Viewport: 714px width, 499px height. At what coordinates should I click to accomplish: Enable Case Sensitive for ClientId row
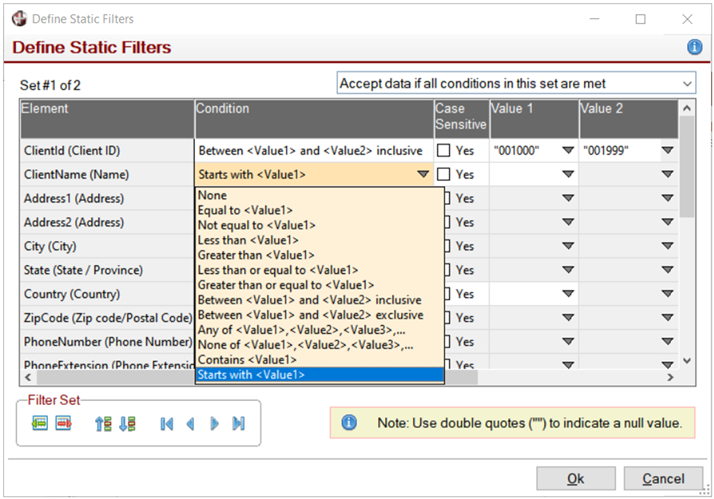[443, 151]
